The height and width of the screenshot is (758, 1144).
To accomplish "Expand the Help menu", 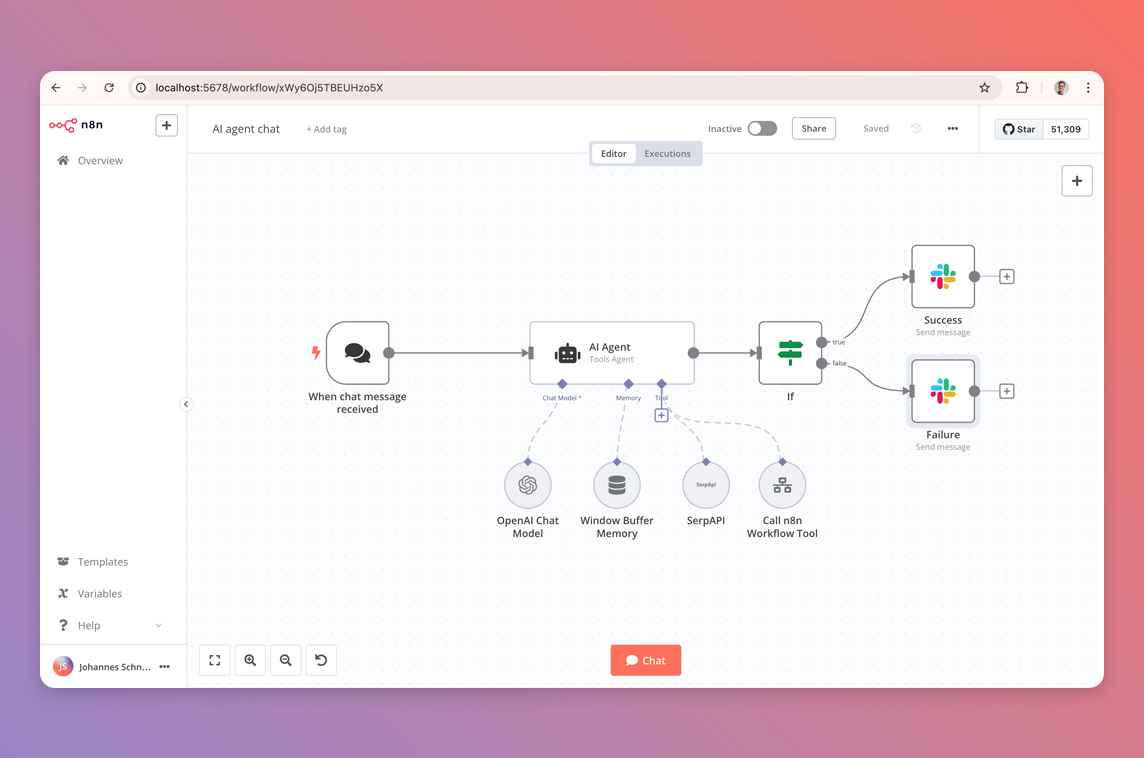I will pyautogui.click(x=109, y=625).
